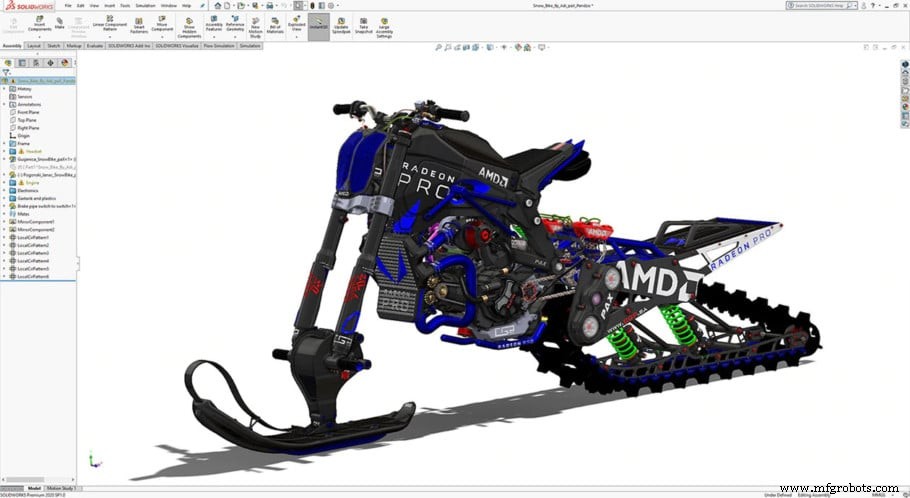
Task: Click the Section View icon
Action: pos(466,47)
